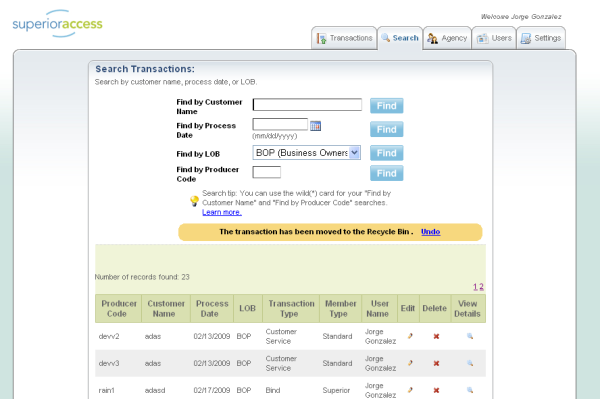Open the Learn more link
Viewport: 600px width, 399px height.
[222, 212]
